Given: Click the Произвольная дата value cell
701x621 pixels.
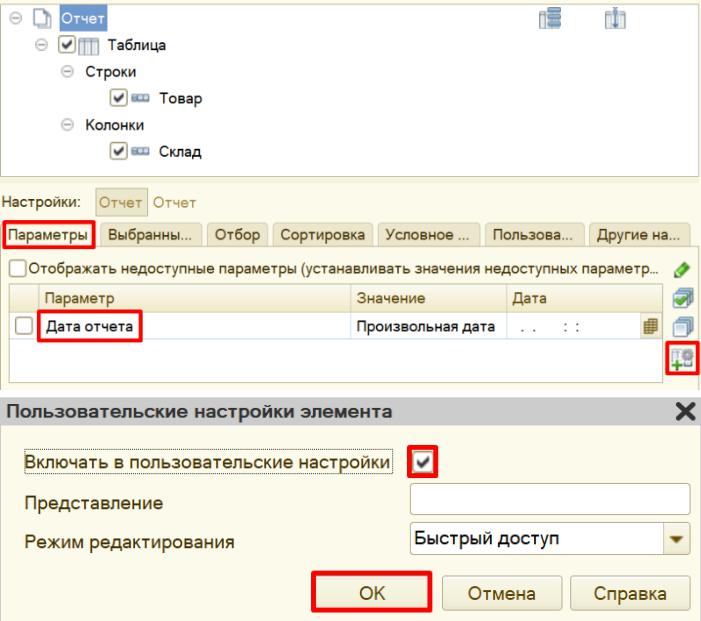Looking at the screenshot, I should coord(428,326).
